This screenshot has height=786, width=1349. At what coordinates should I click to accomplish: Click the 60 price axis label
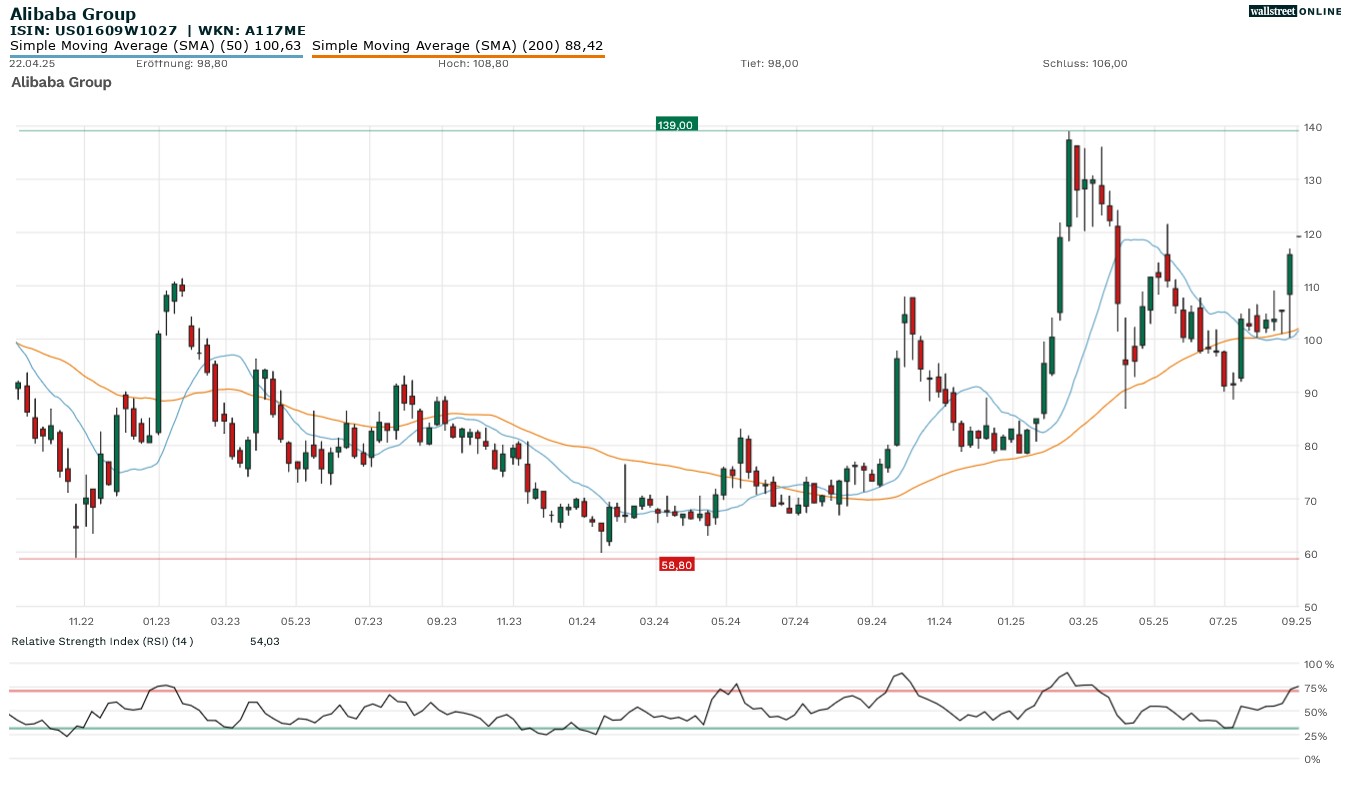click(x=1310, y=554)
